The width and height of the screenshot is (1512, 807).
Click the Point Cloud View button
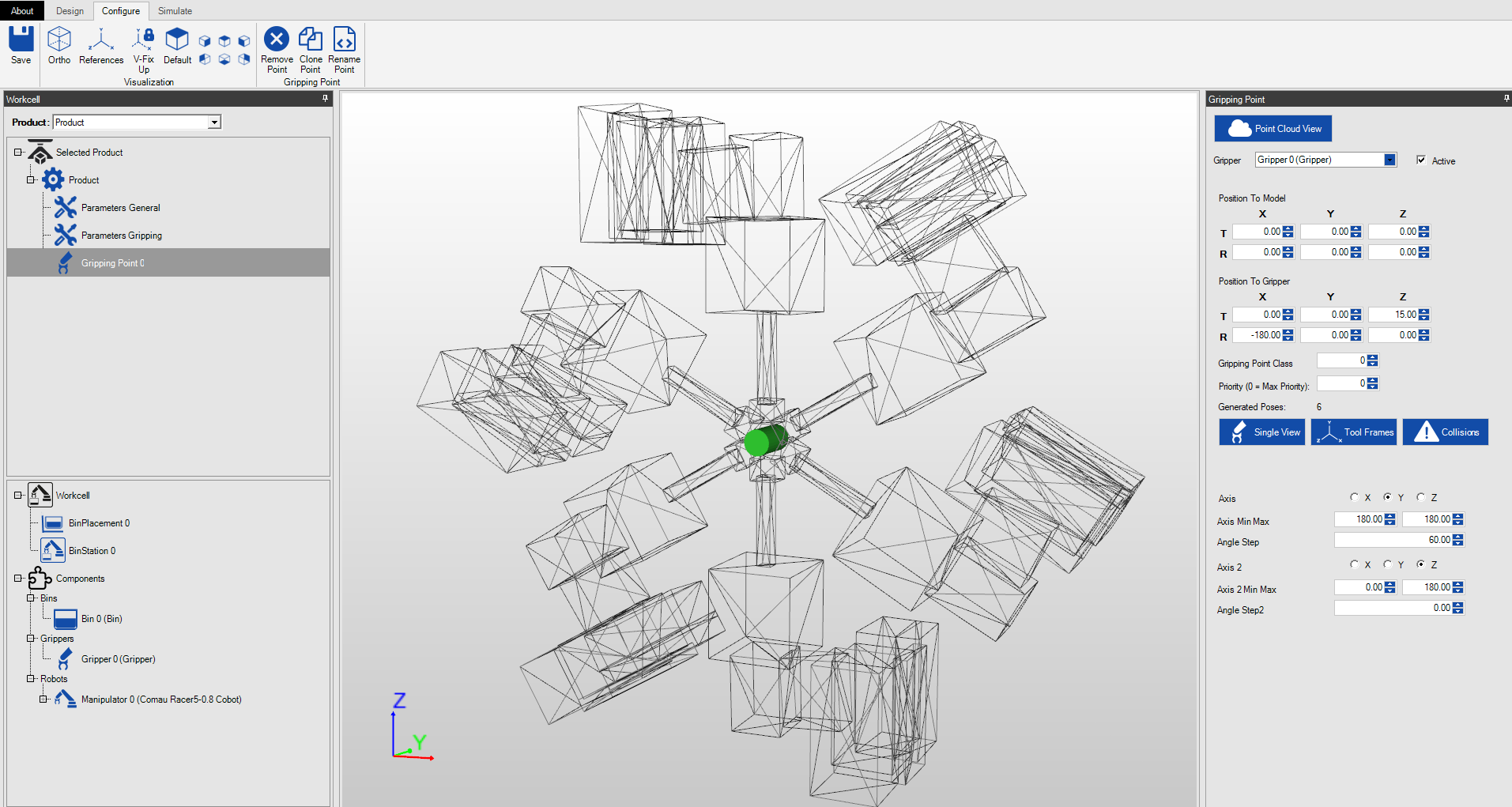[1273, 129]
